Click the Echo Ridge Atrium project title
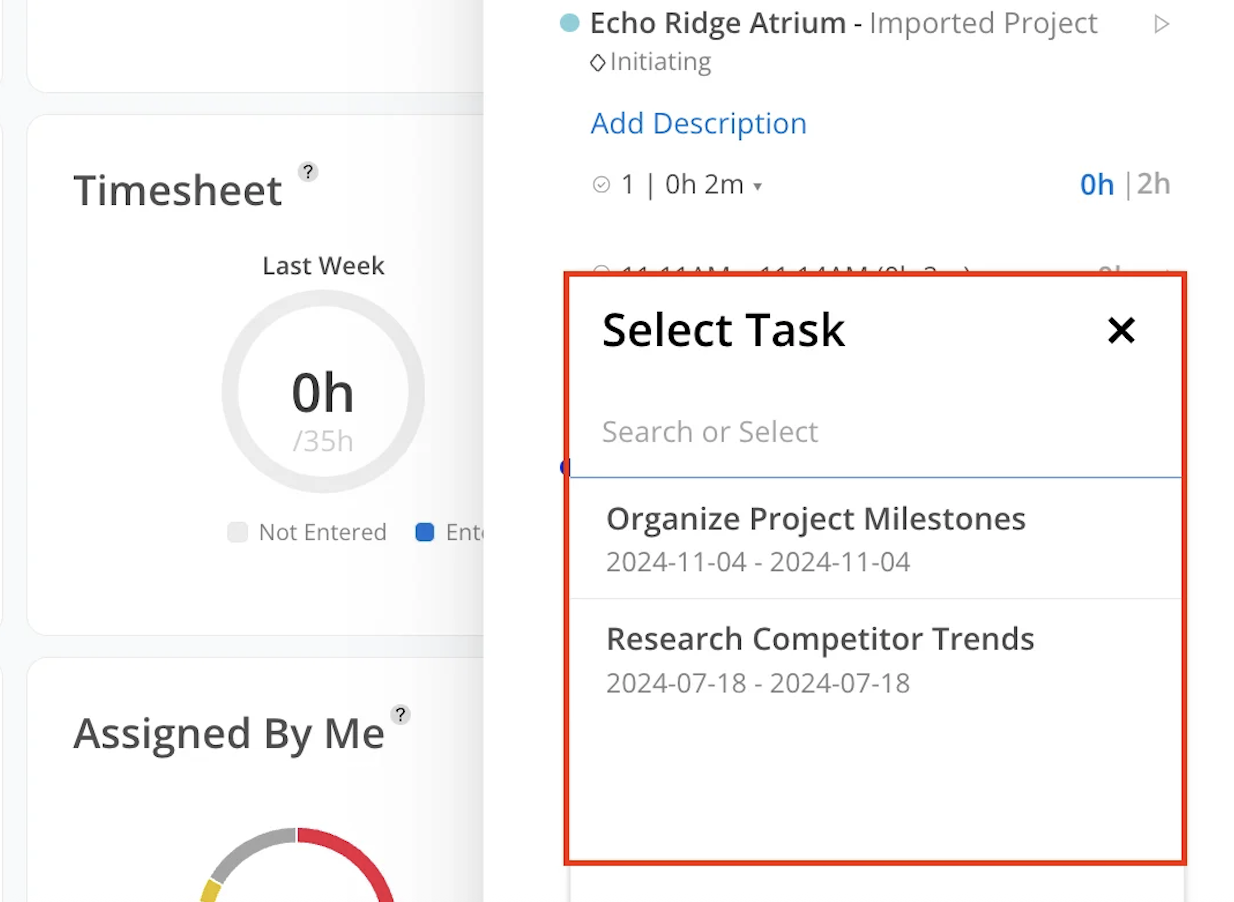 717,23
